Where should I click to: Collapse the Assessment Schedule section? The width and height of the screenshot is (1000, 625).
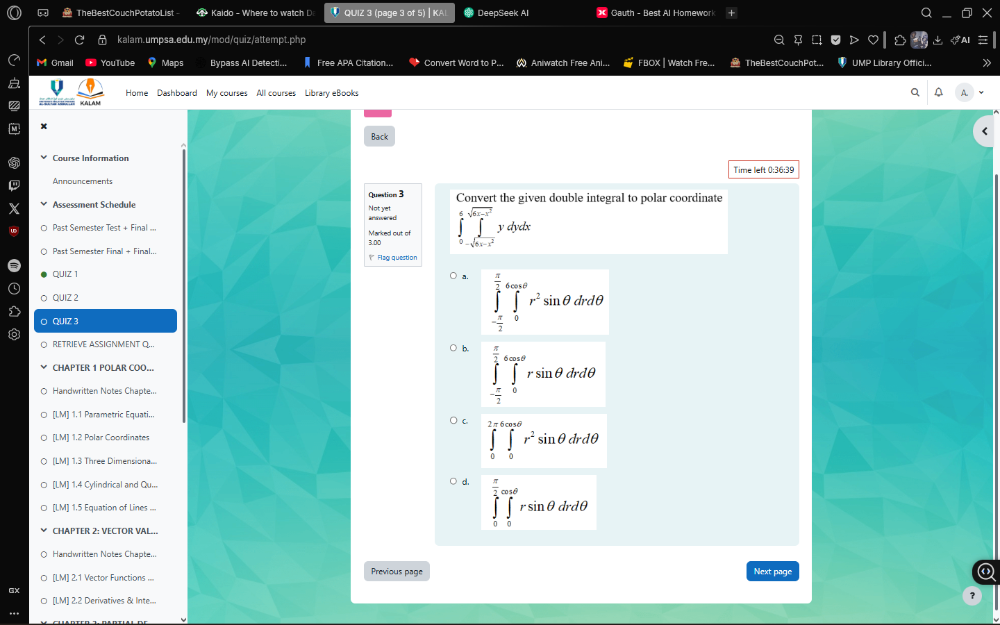coord(44,204)
